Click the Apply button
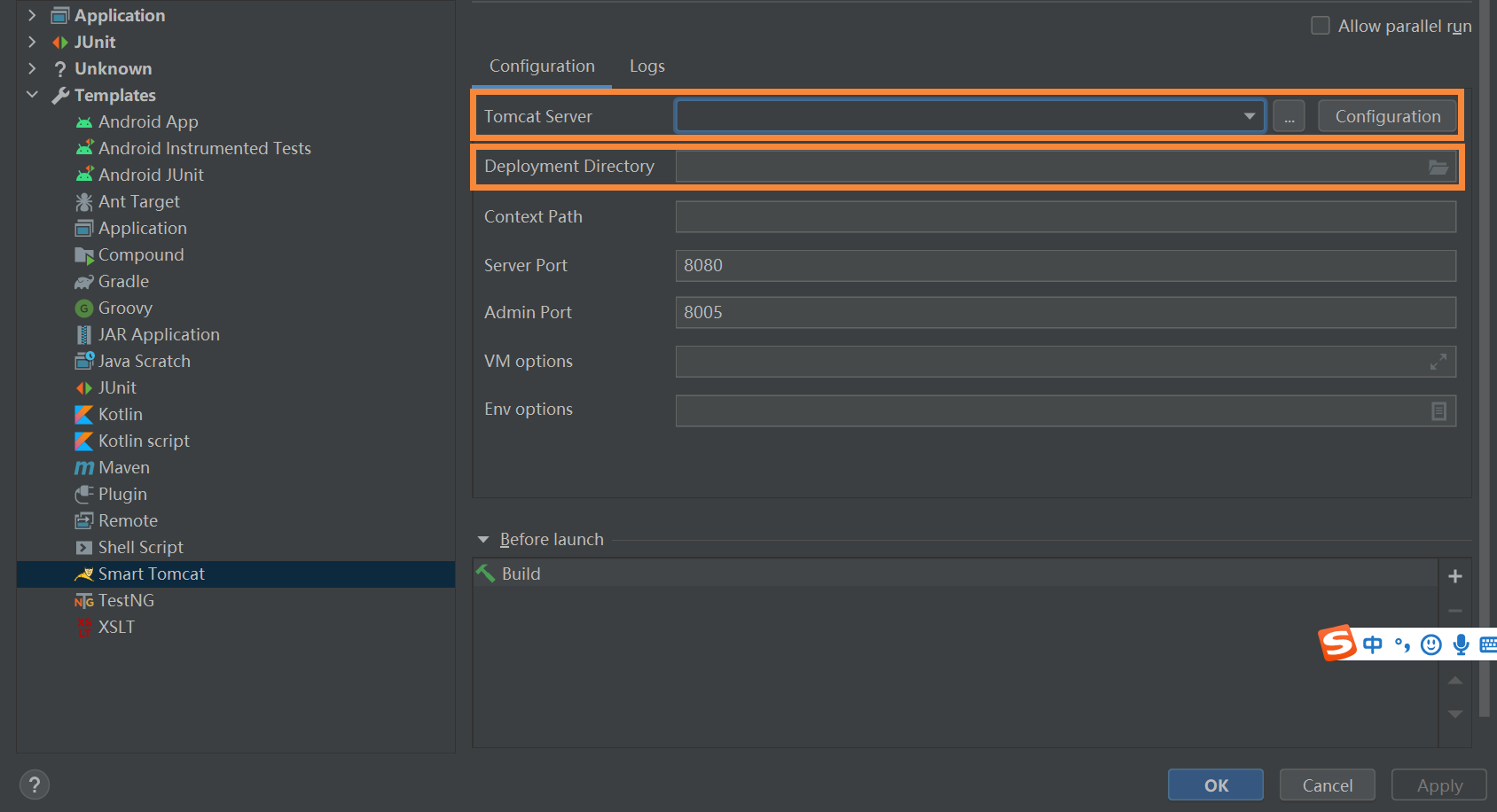This screenshot has width=1497, height=812. (1439, 785)
